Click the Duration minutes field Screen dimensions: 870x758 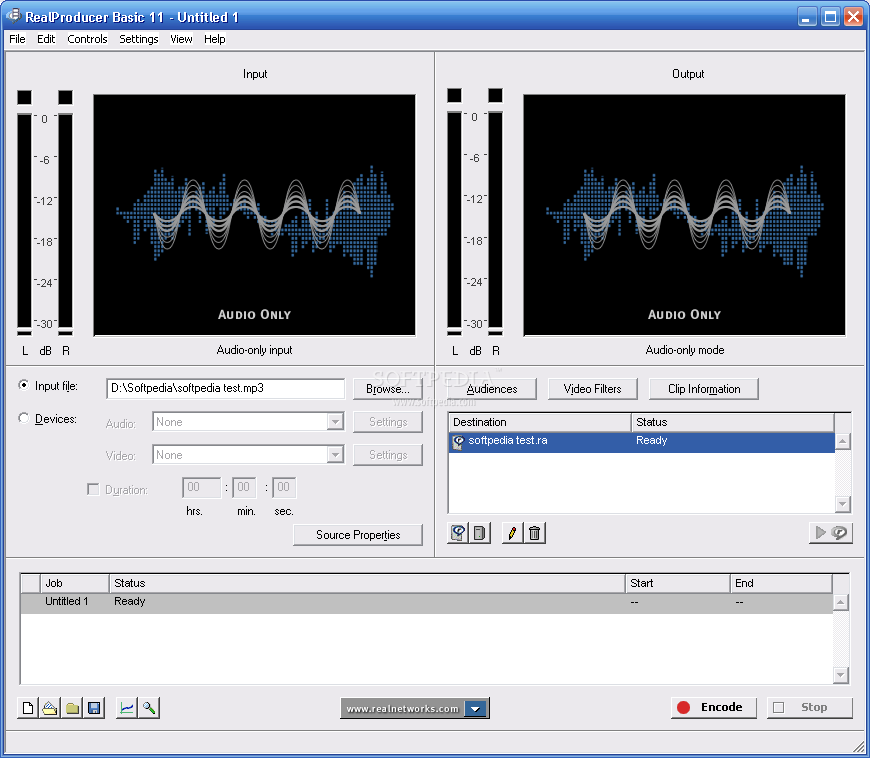tap(244, 487)
